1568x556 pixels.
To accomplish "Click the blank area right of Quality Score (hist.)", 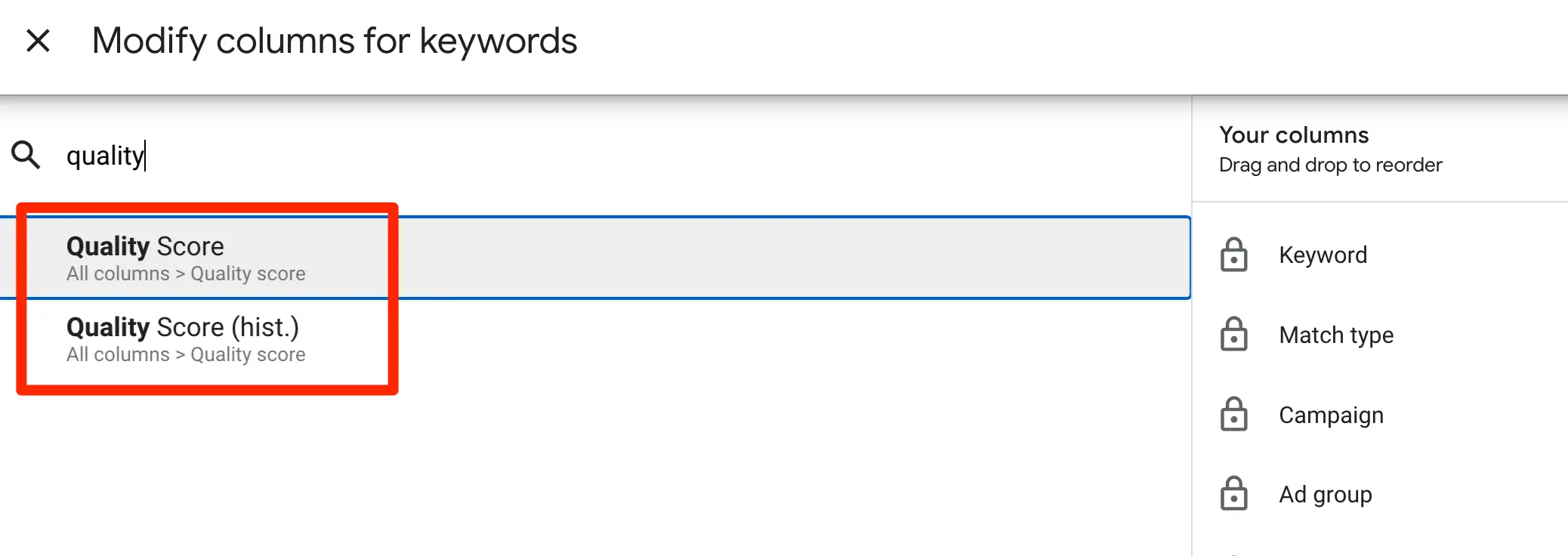I will [755, 340].
